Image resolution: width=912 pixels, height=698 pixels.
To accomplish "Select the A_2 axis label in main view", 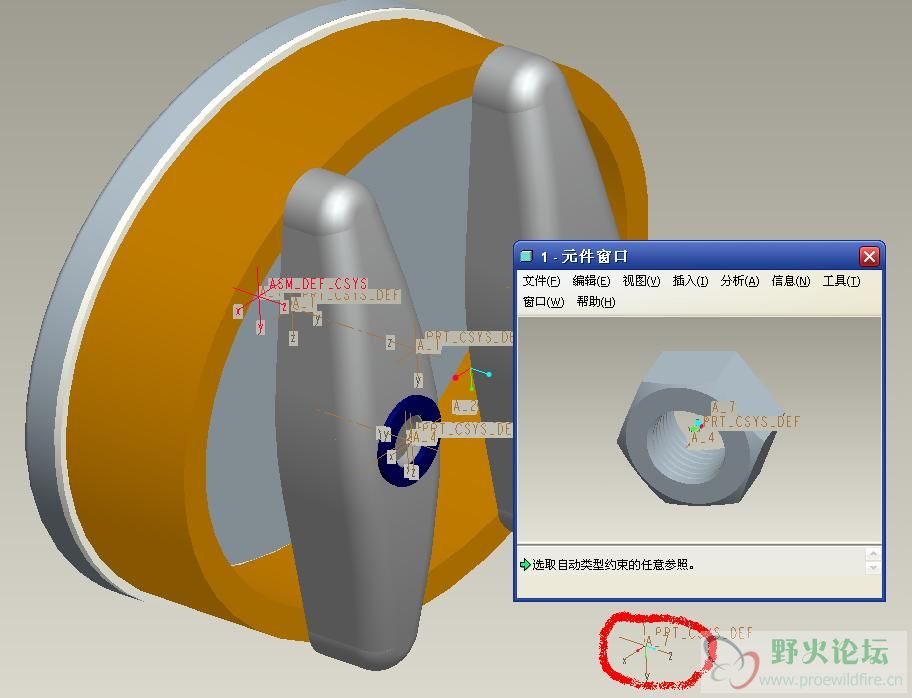I will (465, 407).
